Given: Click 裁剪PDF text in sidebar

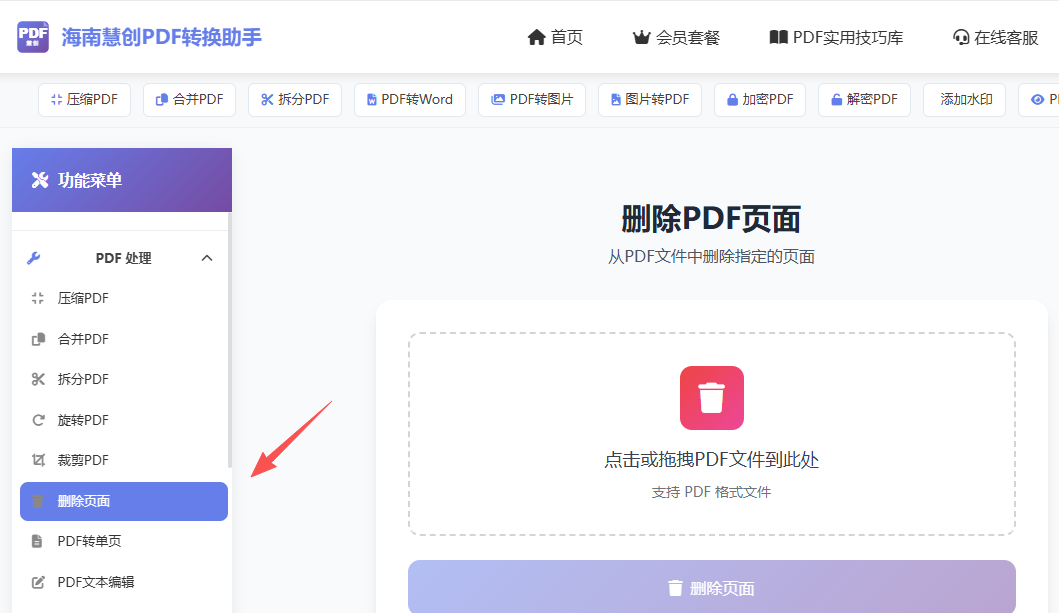Looking at the screenshot, I should point(83,460).
